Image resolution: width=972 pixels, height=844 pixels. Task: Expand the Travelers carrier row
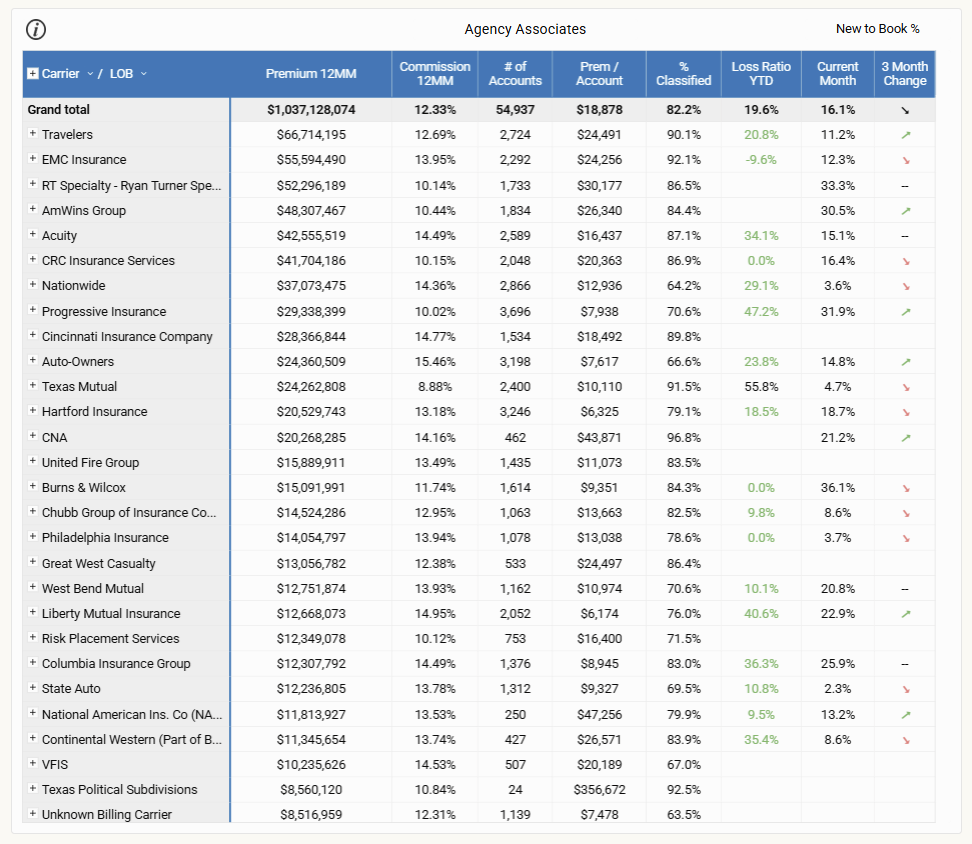coord(32,134)
